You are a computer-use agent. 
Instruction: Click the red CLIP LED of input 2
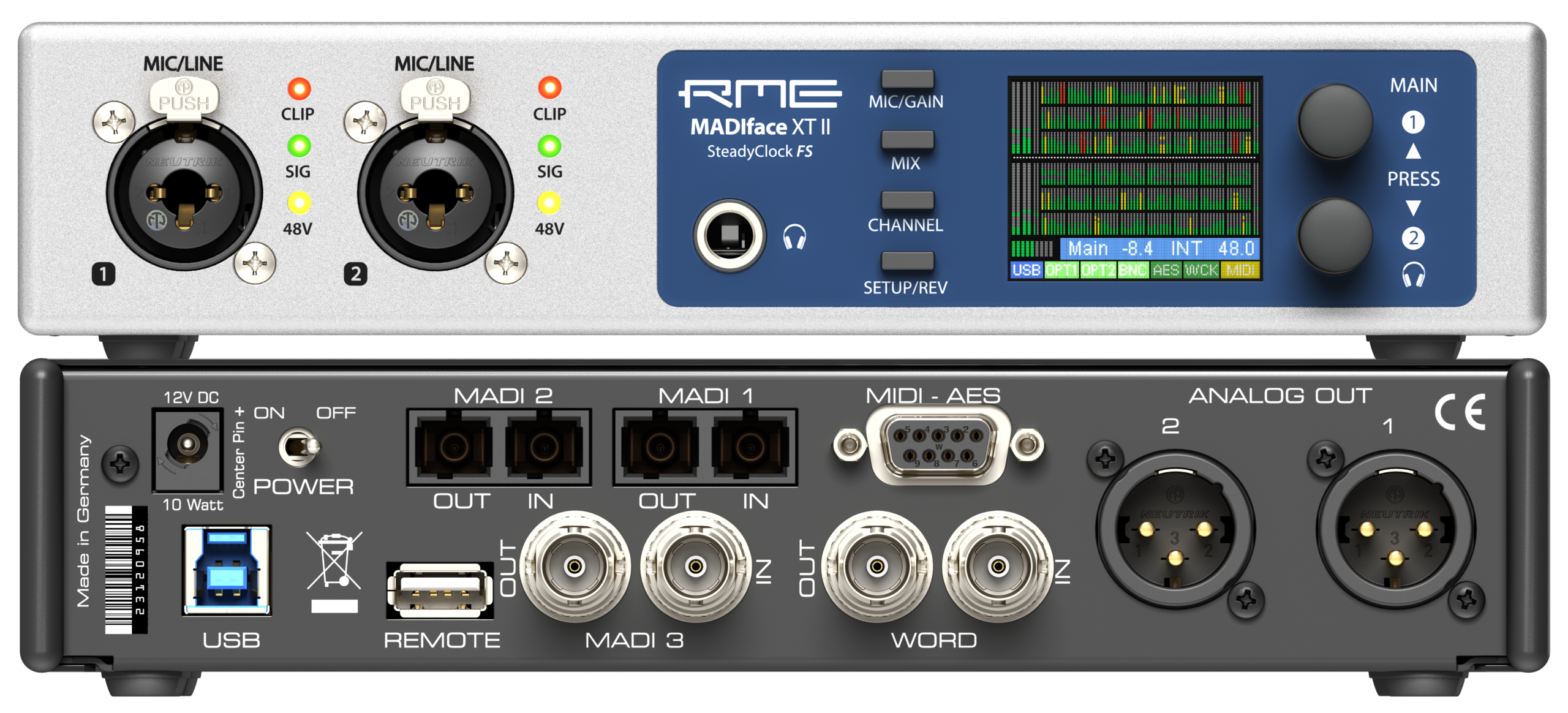point(549,88)
